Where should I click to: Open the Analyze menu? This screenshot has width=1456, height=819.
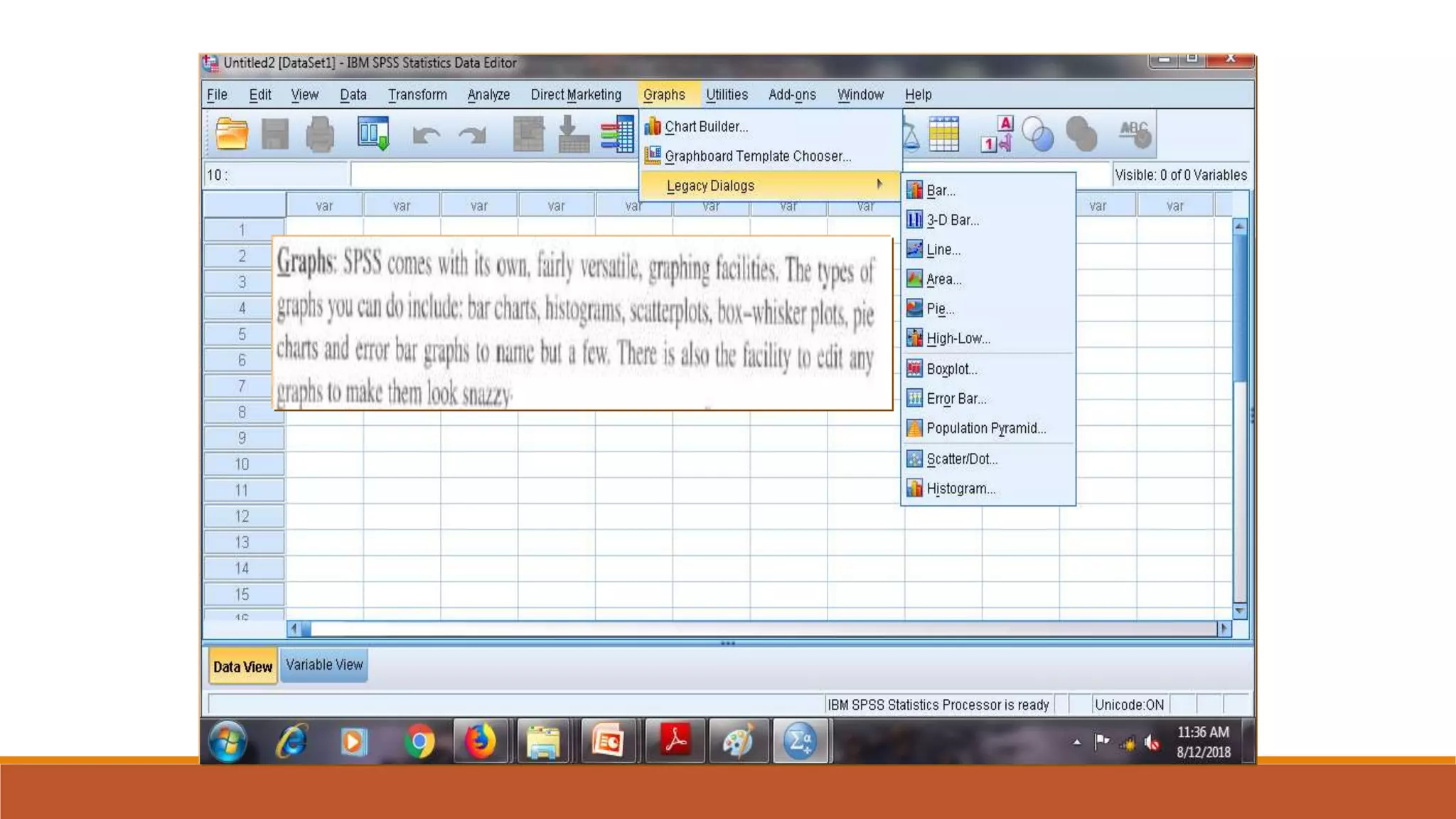(x=488, y=95)
